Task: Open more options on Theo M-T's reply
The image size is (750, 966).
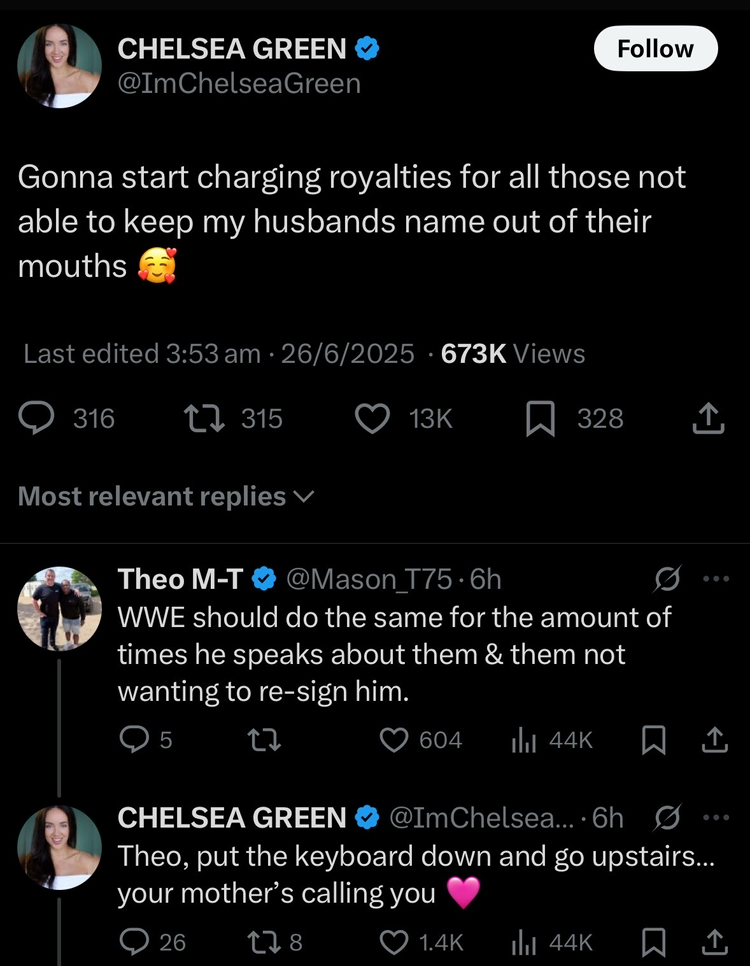Action: tap(716, 579)
